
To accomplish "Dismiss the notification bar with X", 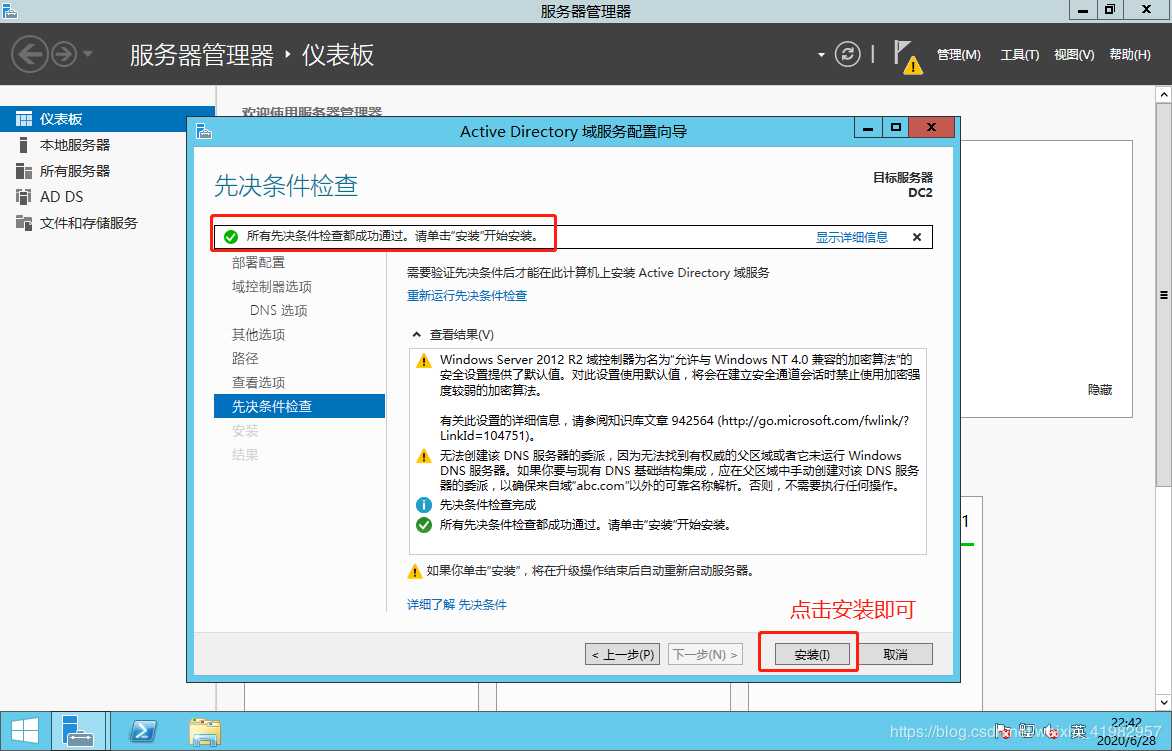I will (x=917, y=237).
